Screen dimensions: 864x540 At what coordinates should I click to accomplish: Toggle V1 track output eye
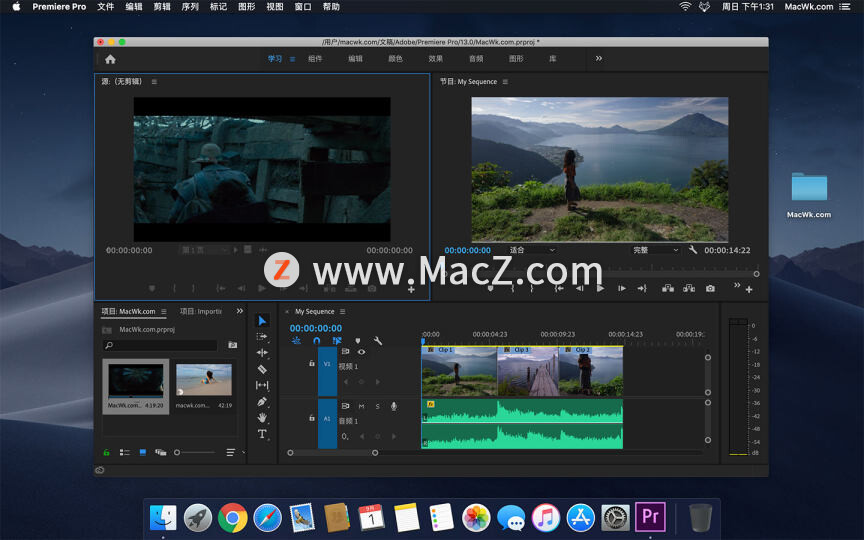(x=361, y=352)
